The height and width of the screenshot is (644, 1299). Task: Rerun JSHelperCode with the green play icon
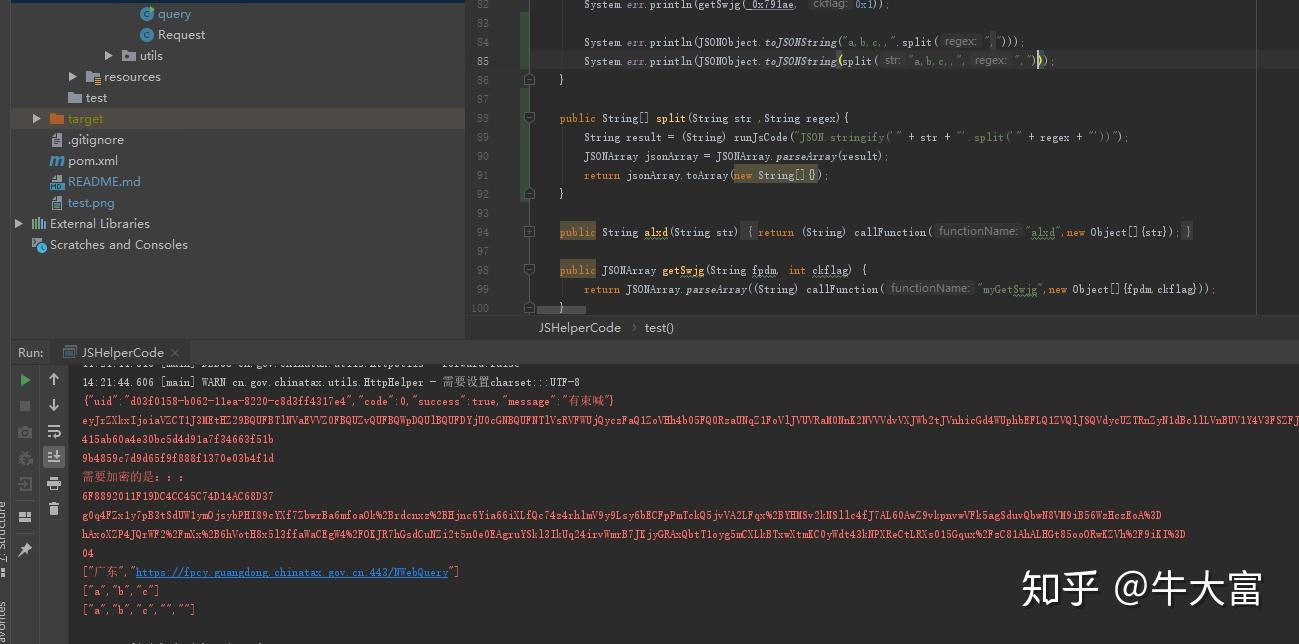tap(25, 380)
